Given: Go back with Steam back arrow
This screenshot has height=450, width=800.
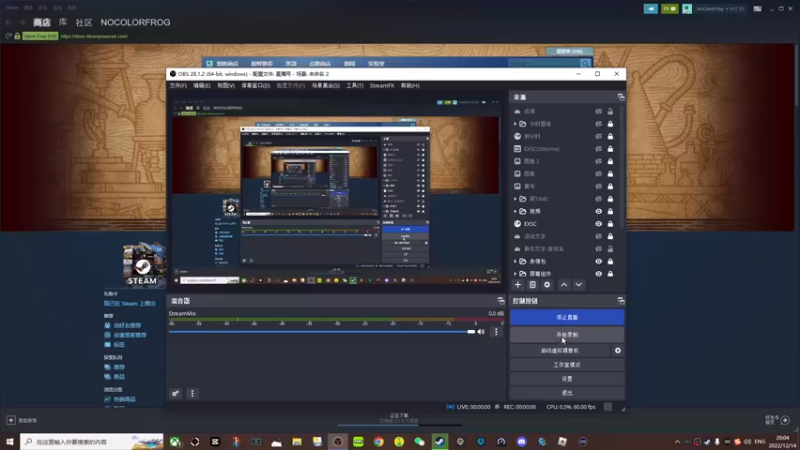Looking at the screenshot, I should (9, 22).
